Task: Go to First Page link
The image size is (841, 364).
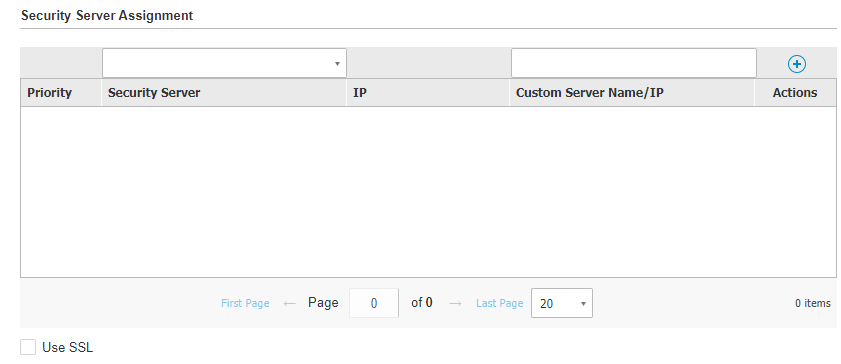Action: (245, 303)
